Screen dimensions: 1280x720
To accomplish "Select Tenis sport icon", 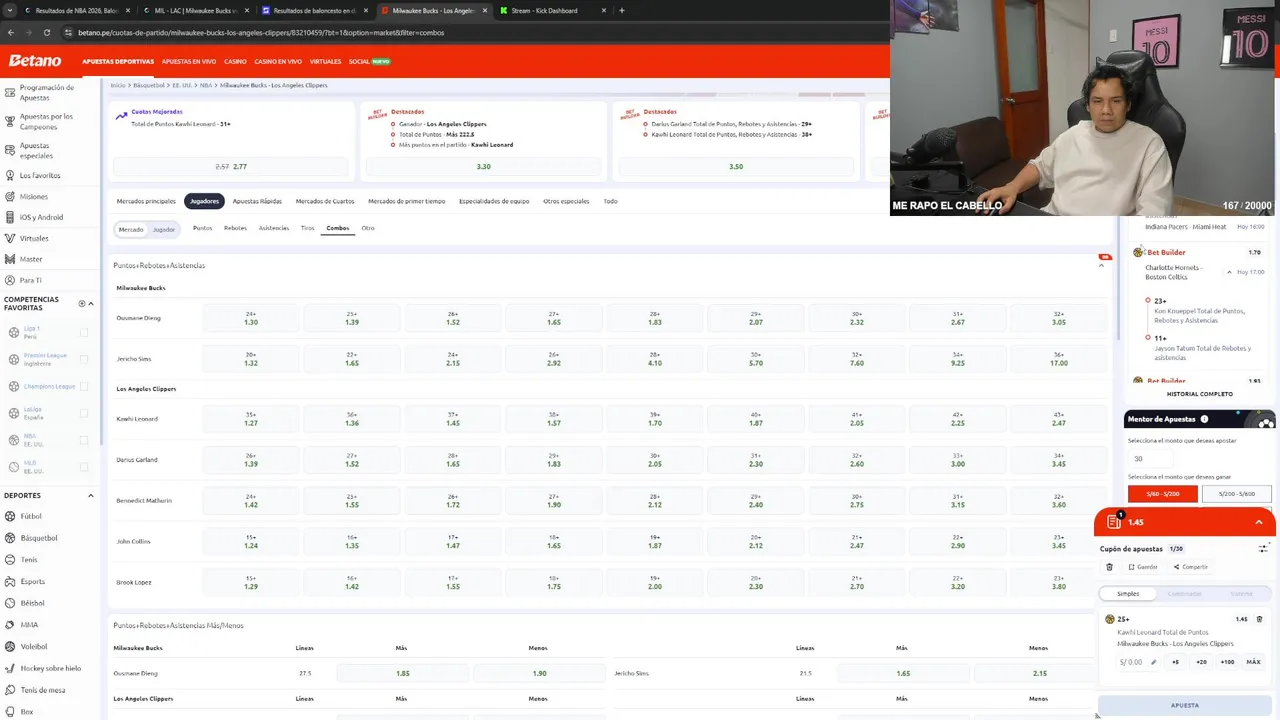I will [9, 560].
